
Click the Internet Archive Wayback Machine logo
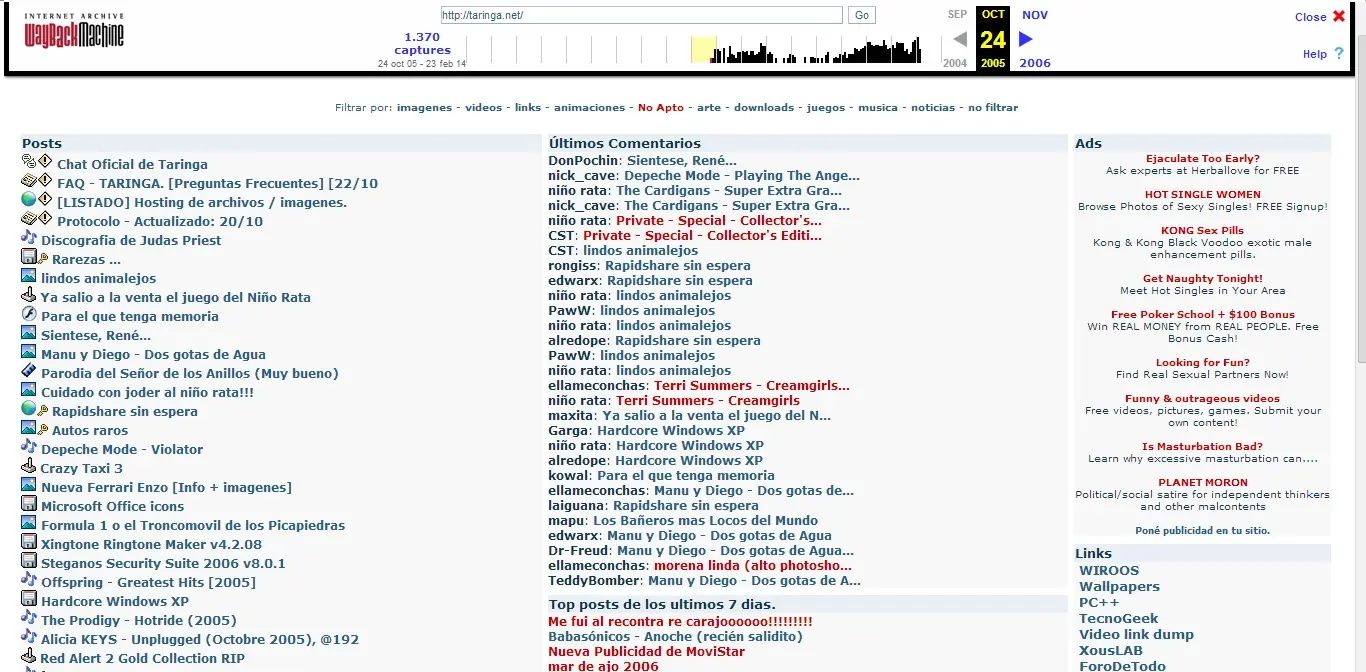coord(74,31)
